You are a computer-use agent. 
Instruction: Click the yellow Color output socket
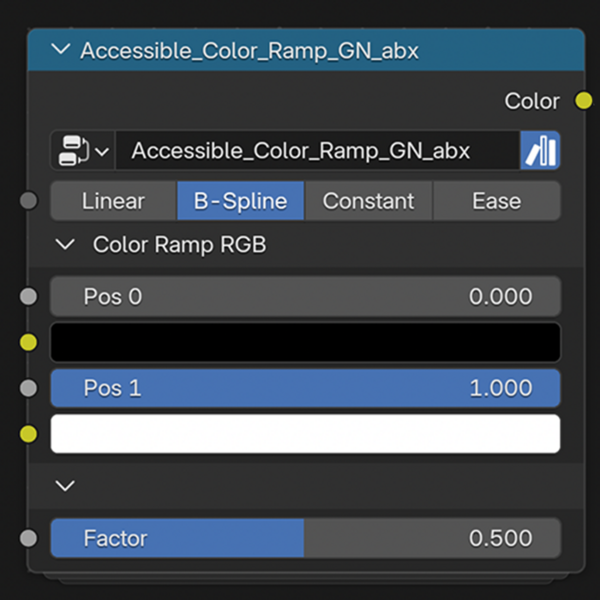[x=583, y=101]
